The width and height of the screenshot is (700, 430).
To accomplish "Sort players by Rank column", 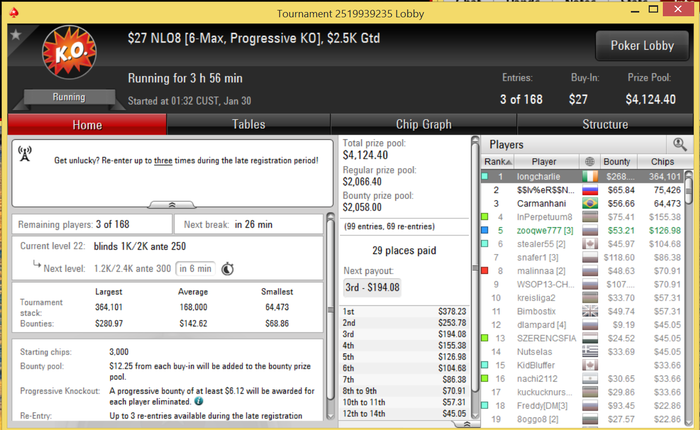I will coord(497,161).
